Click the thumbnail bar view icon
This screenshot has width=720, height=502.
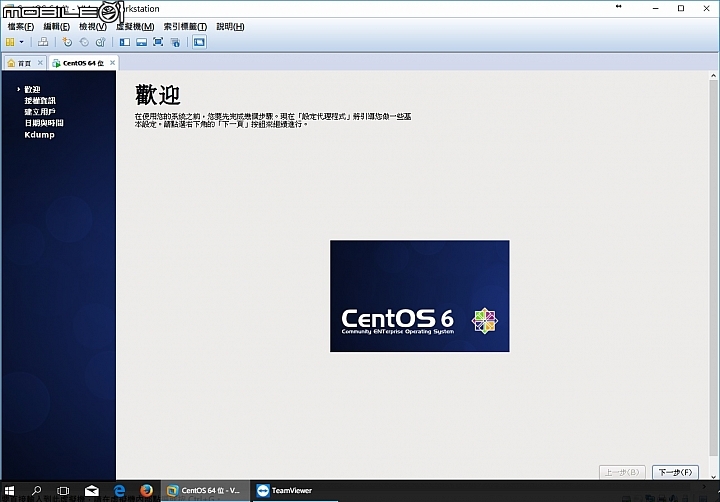click(141, 42)
